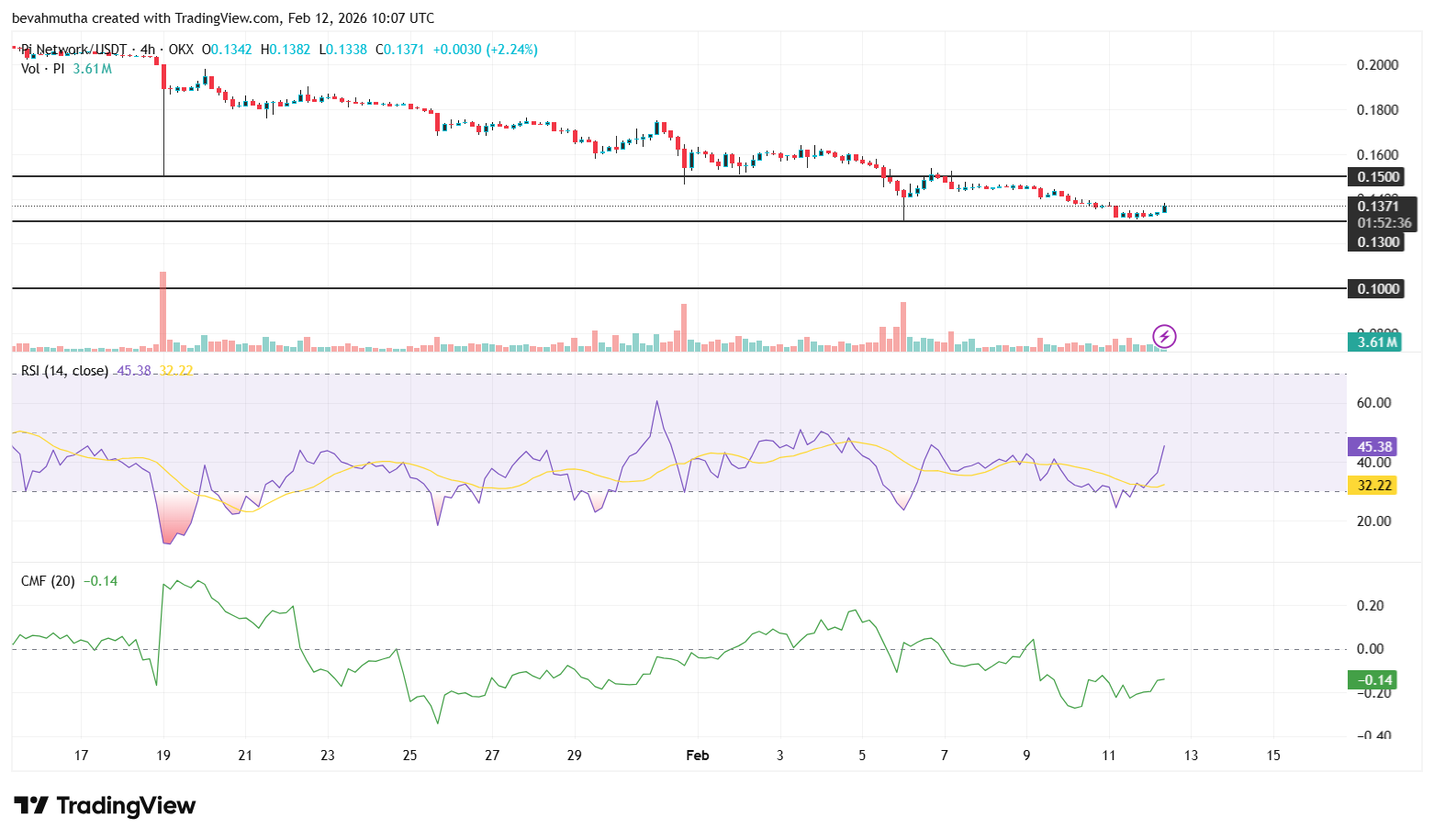Viewport: 1434px width, 840px height.
Task: Open instant trading via the purple lightning bolt icon
Action: coord(1164,336)
